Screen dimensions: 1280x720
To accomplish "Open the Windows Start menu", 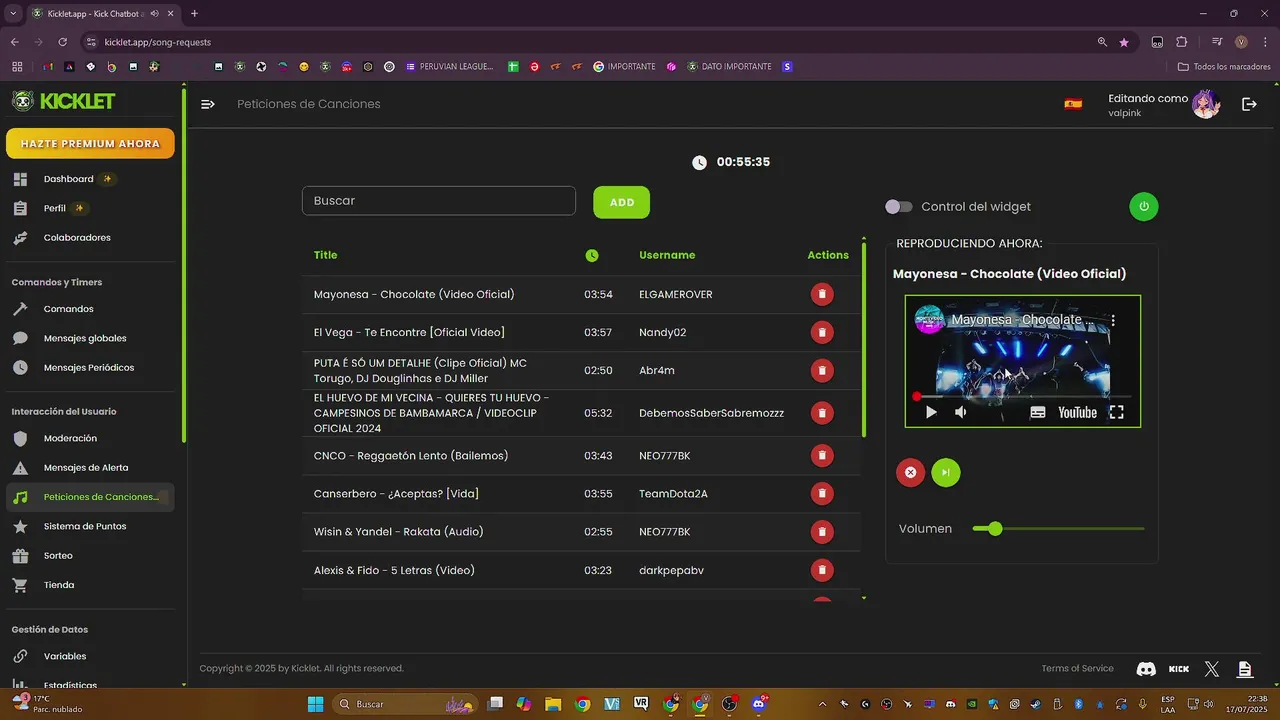I will coord(315,704).
